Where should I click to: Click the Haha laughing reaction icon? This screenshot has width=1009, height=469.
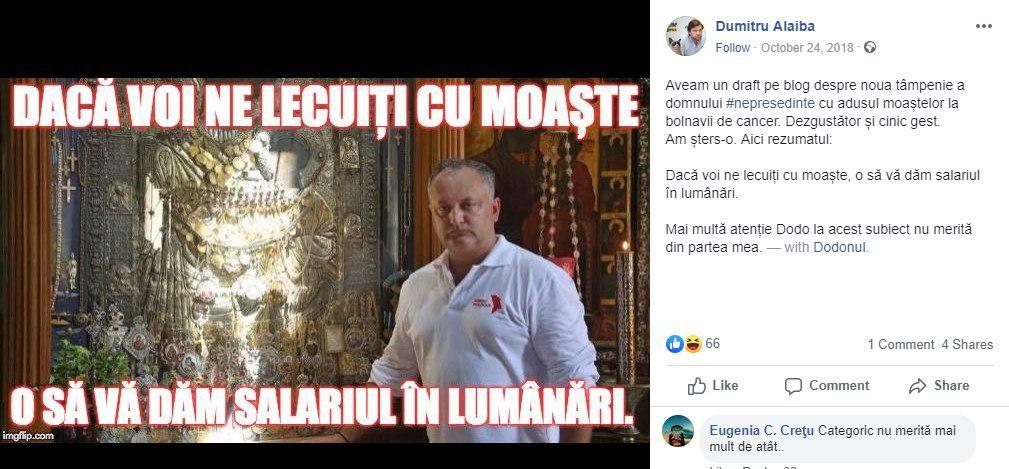tap(692, 344)
